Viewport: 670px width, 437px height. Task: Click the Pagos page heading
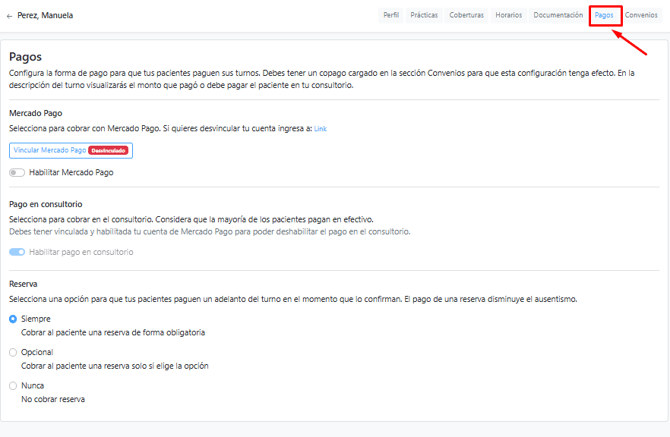pos(25,57)
